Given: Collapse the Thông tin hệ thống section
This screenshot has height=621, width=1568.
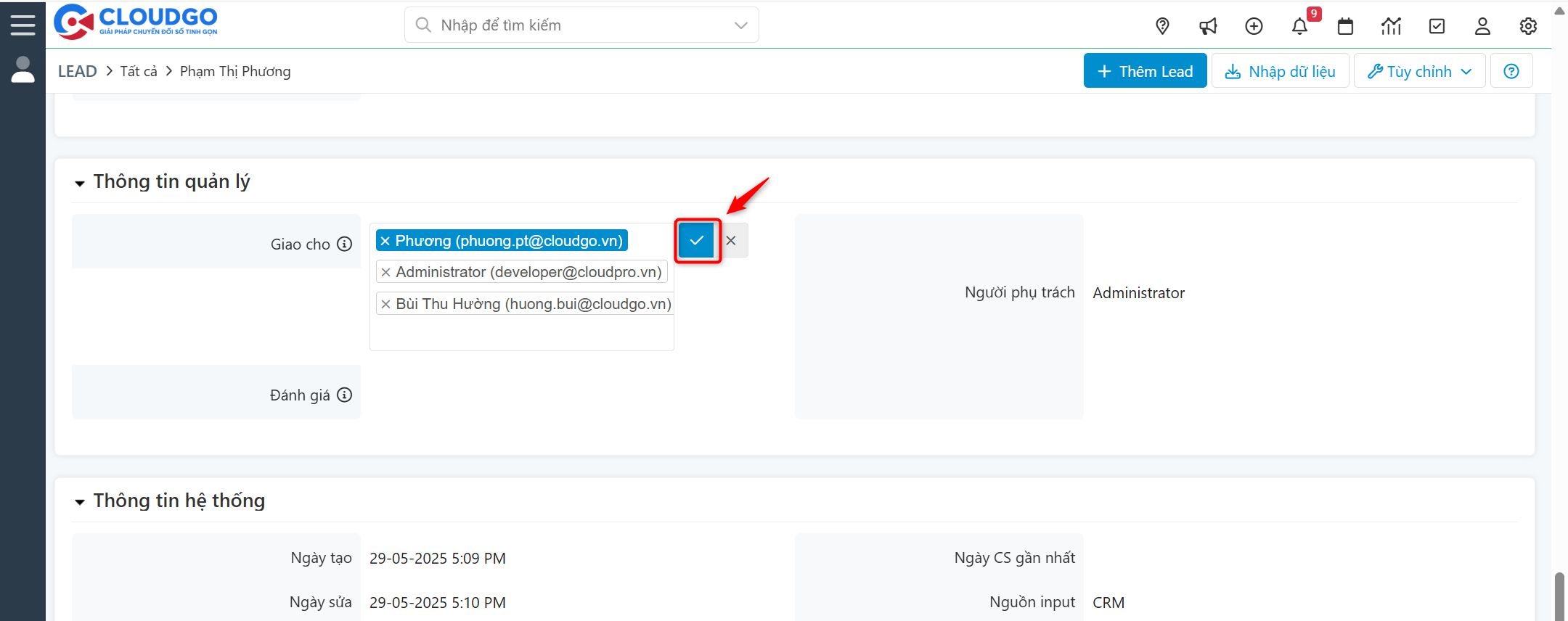Looking at the screenshot, I should (80, 502).
